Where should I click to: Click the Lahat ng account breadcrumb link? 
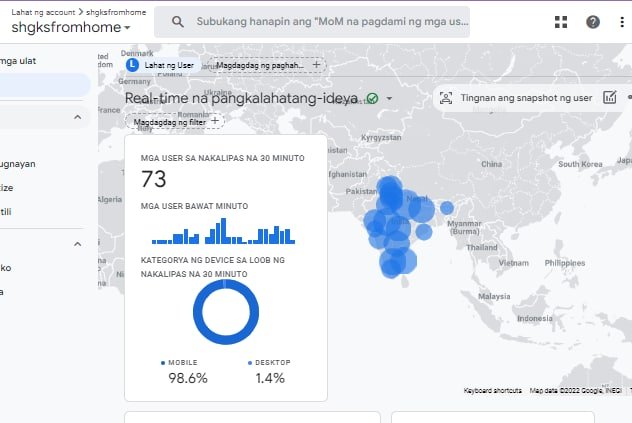[x=40, y=10]
